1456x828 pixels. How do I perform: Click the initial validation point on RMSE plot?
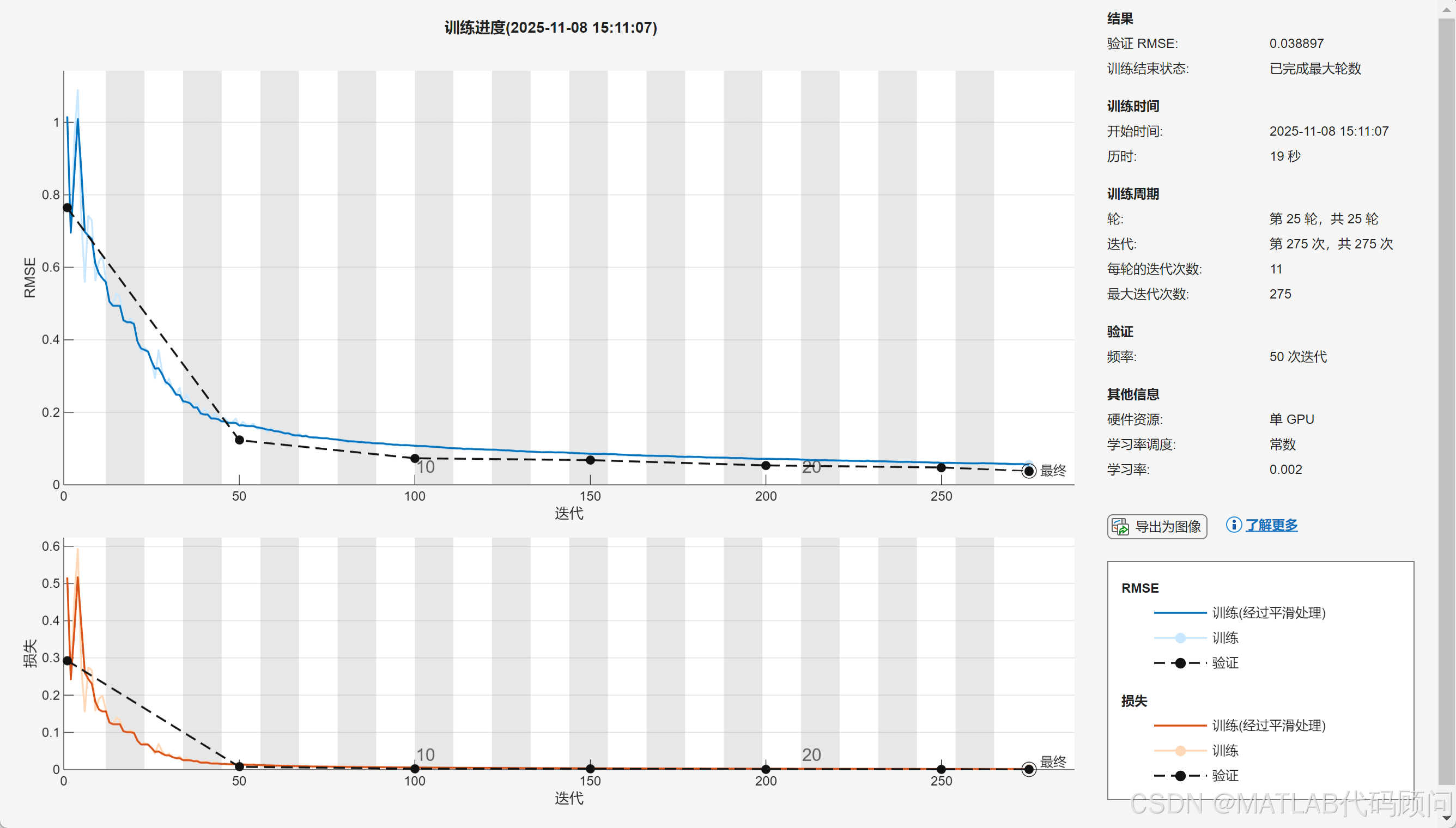(67, 208)
